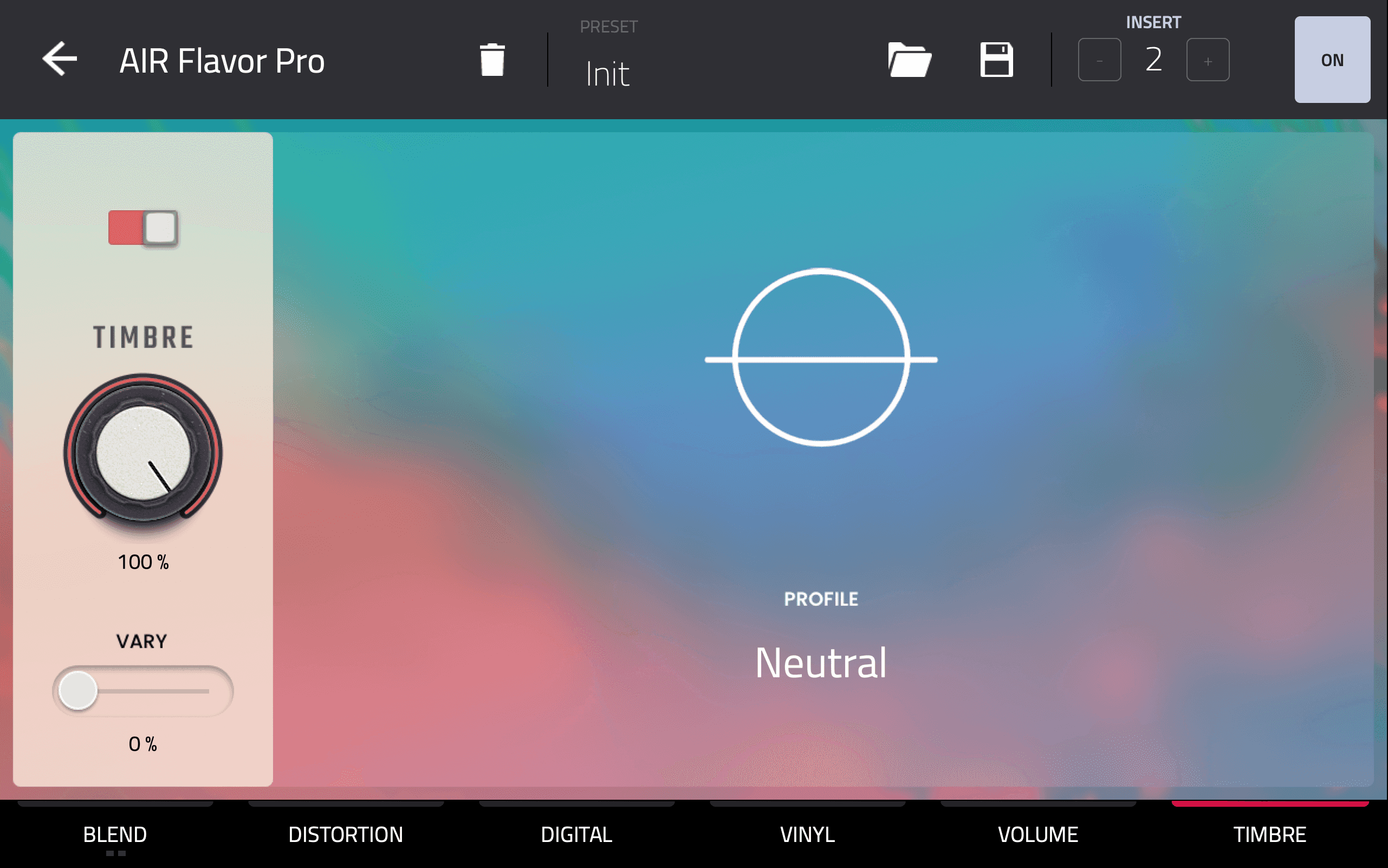
Task: Open the Digital tab
Action: coord(576,833)
